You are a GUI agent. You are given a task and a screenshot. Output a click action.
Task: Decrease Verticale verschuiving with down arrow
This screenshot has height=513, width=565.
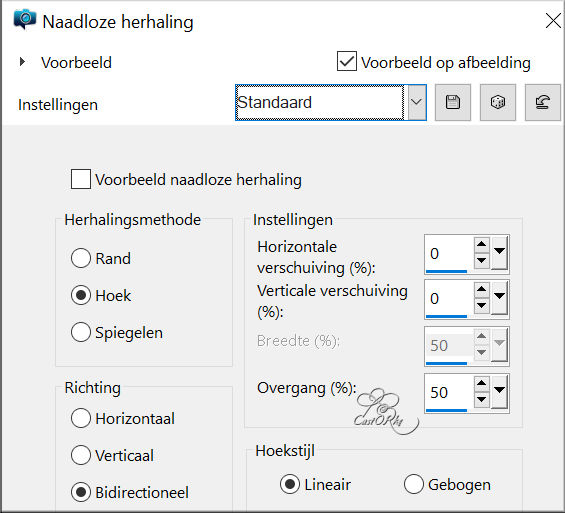click(481, 305)
